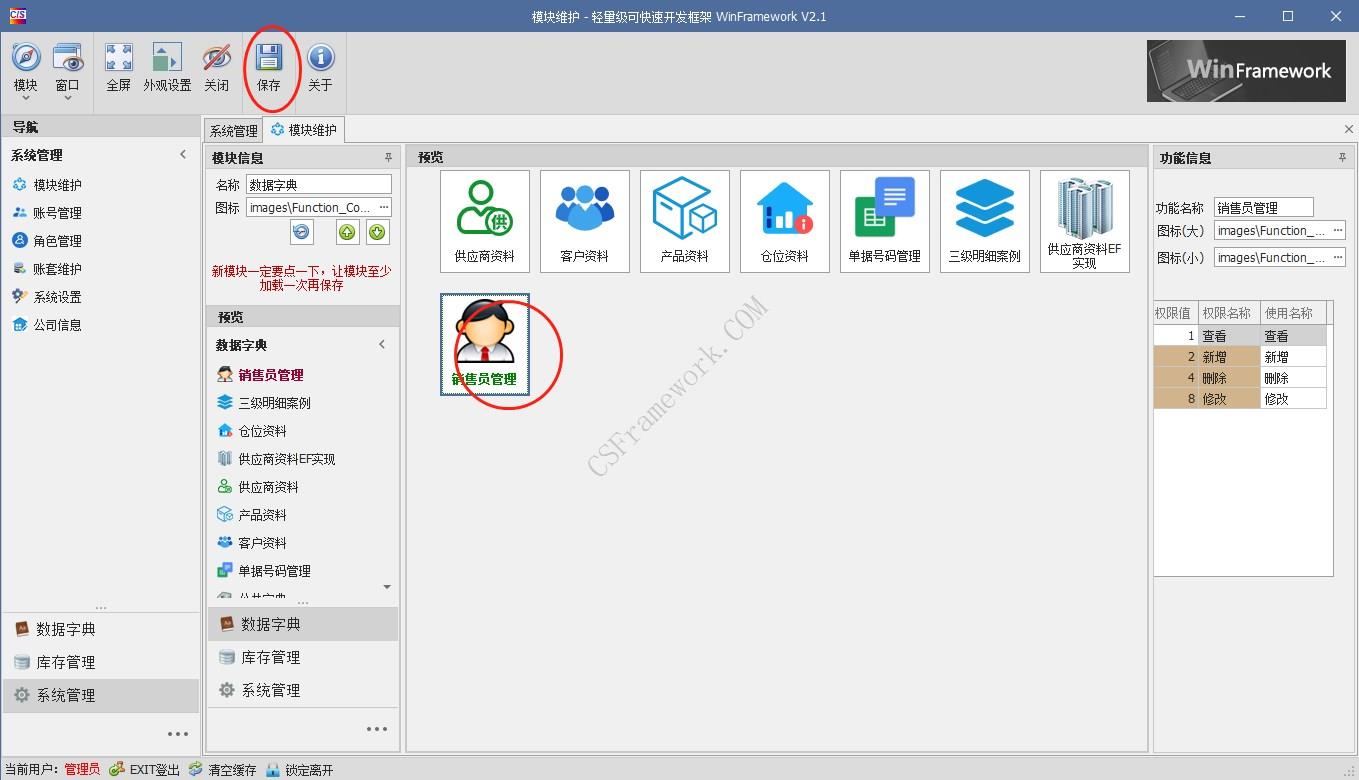This screenshot has height=780, width=1359.
Task: Collapse the 数据字典 preview group chevron
Action: click(x=381, y=343)
